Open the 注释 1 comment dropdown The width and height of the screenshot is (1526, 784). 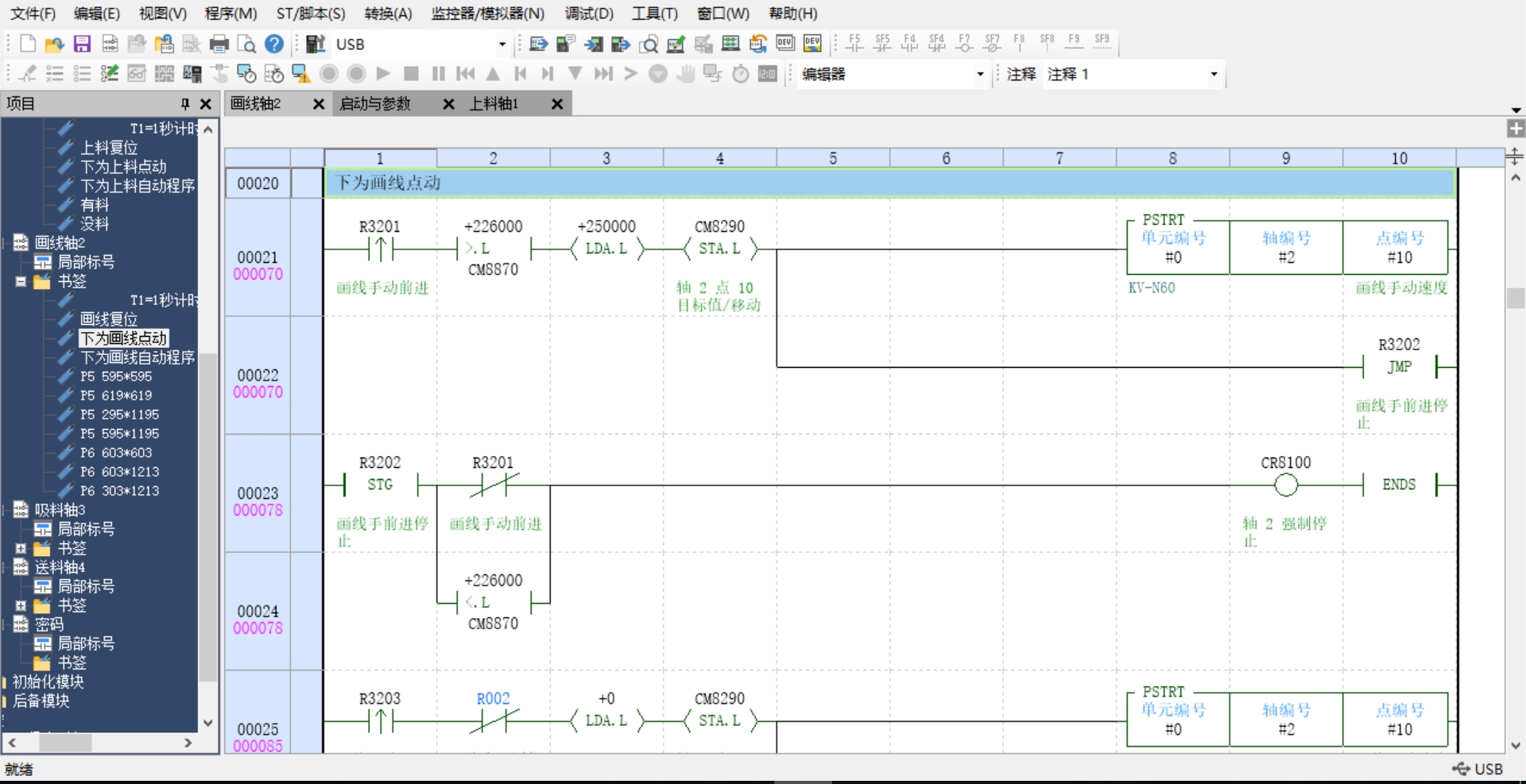point(1214,74)
